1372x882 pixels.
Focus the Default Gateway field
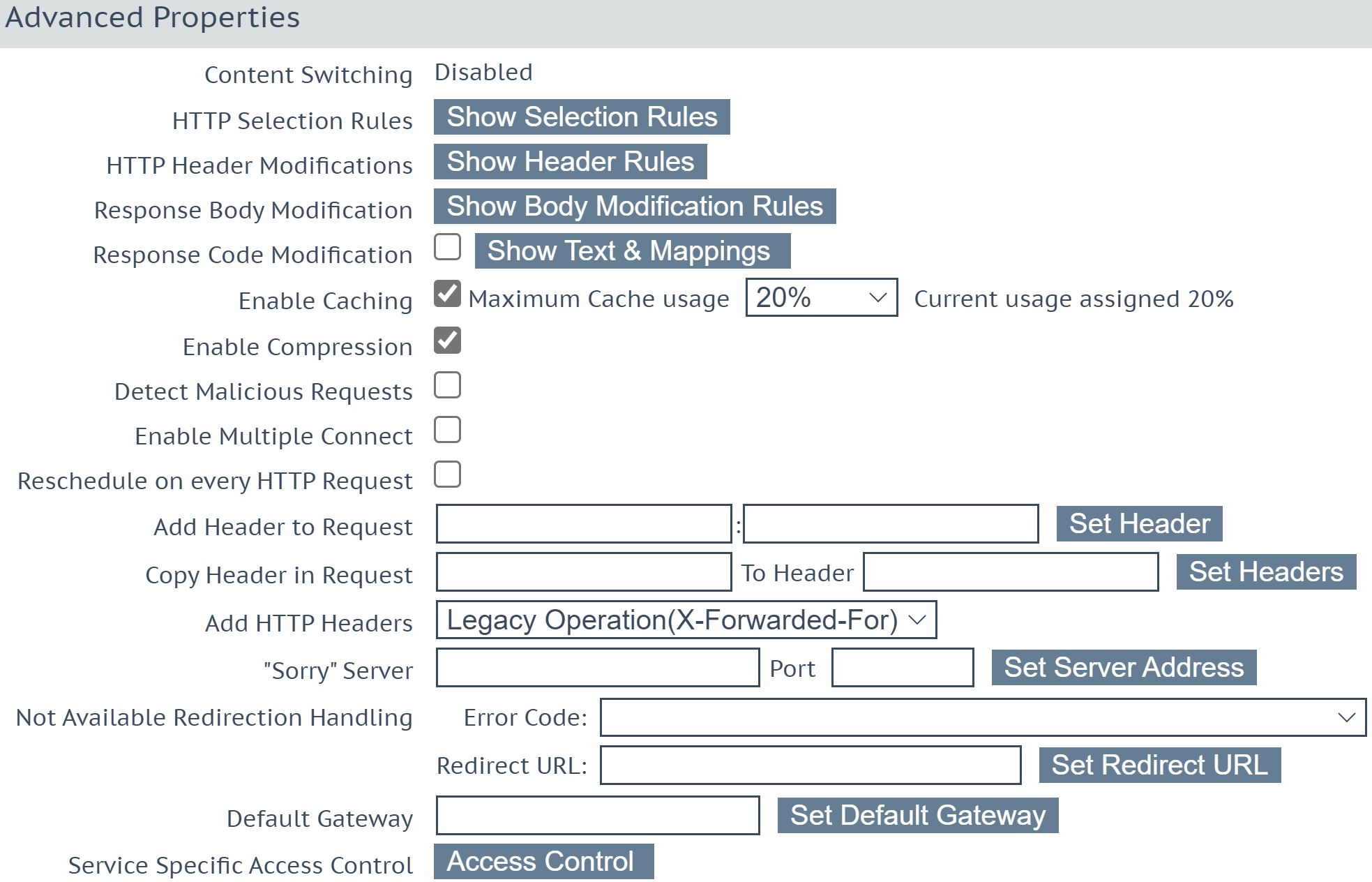coord(598,815)
